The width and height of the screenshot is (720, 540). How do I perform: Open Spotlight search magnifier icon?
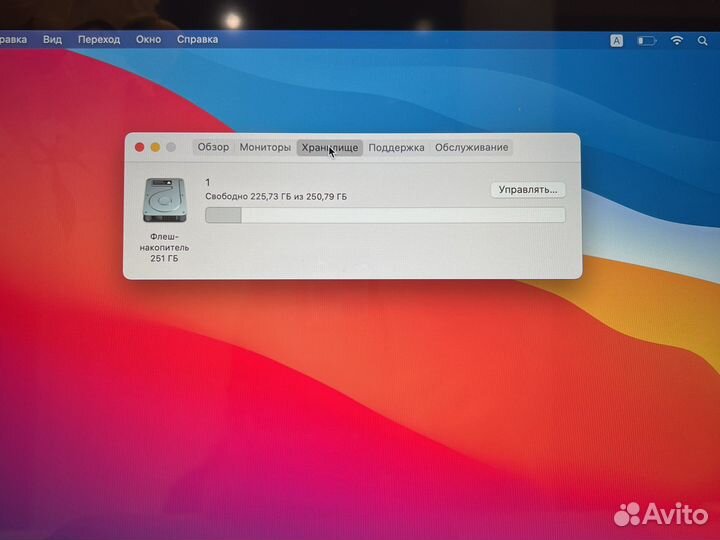pyautogui.click(x=704, y=40)
